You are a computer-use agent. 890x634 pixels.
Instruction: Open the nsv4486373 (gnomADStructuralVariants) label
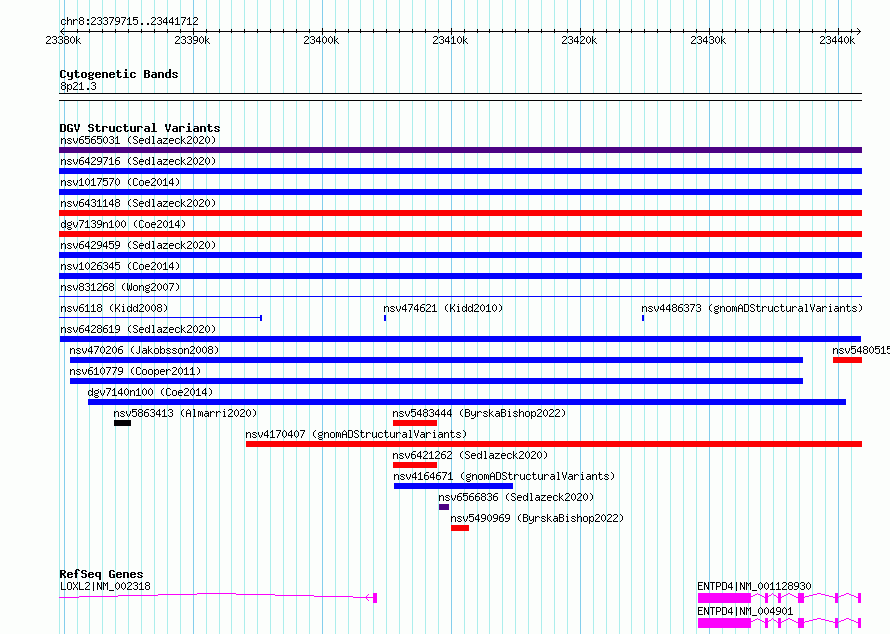(x=752, y=308)
